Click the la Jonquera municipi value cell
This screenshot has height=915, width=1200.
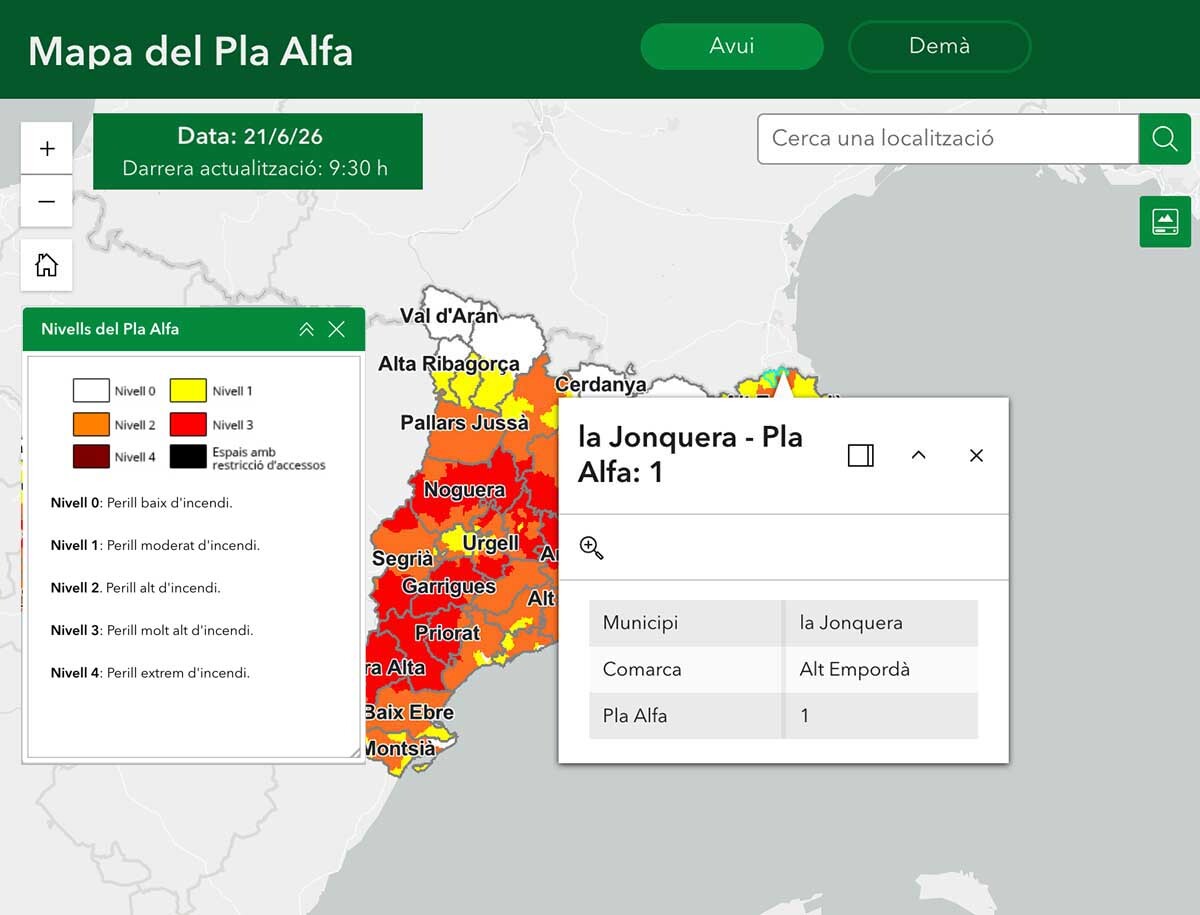pos(881,623)
